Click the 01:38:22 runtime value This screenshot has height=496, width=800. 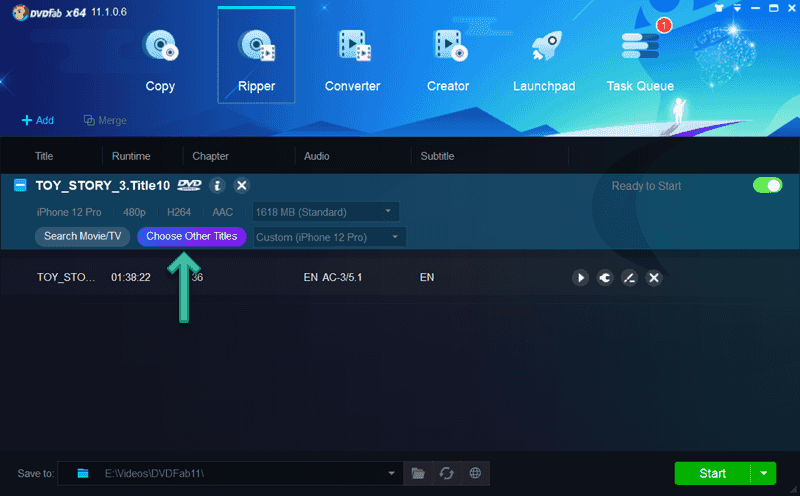[131, 278]
